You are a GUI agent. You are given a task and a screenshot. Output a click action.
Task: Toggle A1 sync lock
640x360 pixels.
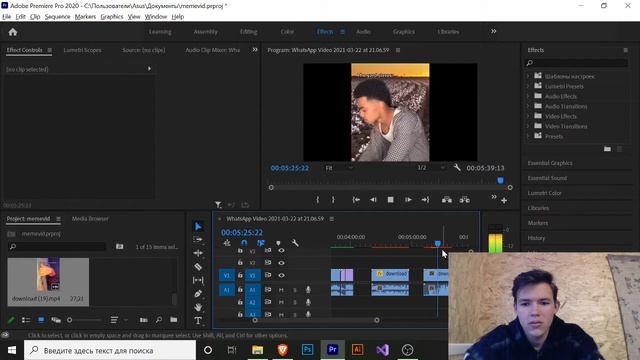point(268,290)
